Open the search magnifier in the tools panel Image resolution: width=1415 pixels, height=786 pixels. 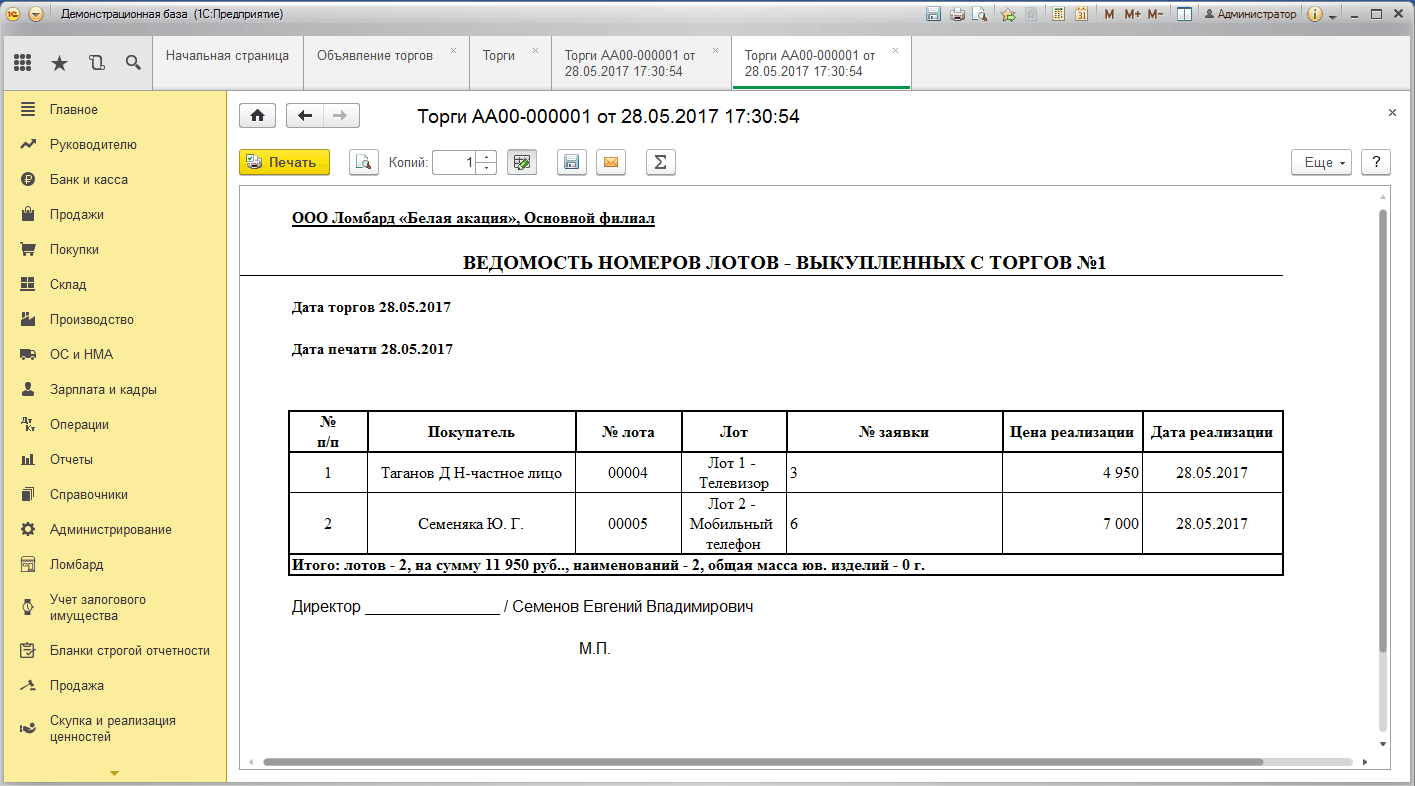point(132,63)
